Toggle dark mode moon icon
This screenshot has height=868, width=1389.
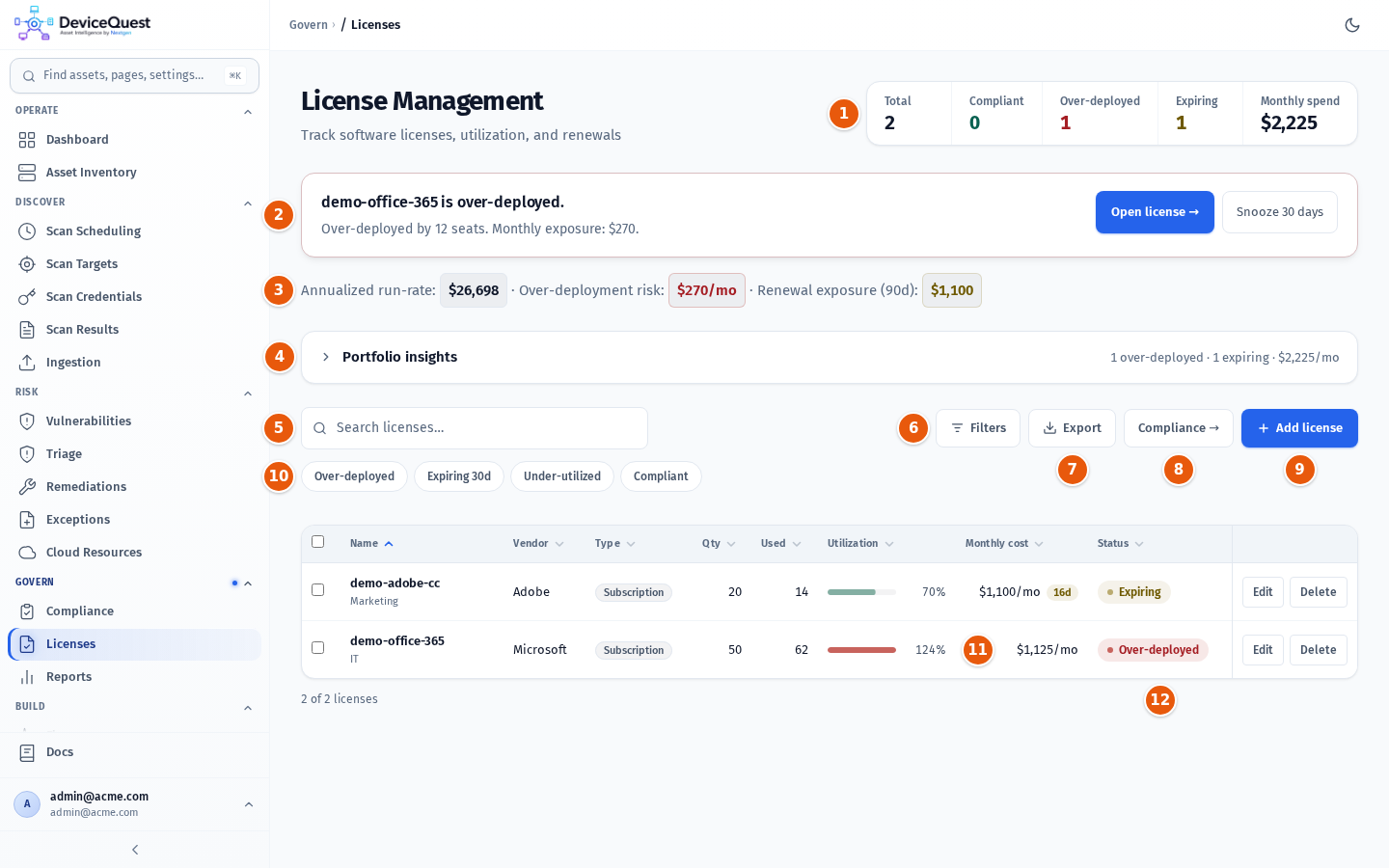(x=1352, y=25)
